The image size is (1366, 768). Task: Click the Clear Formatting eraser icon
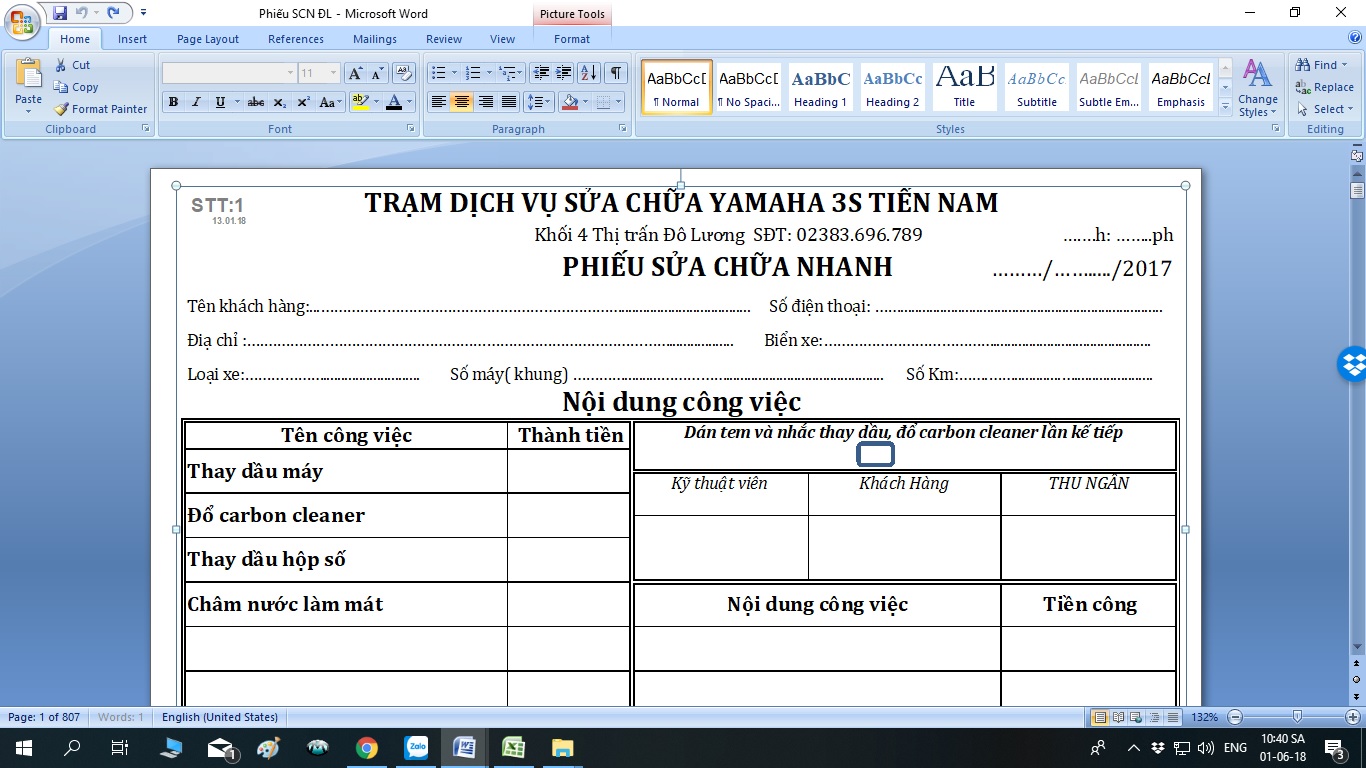[x=404, y=73]
